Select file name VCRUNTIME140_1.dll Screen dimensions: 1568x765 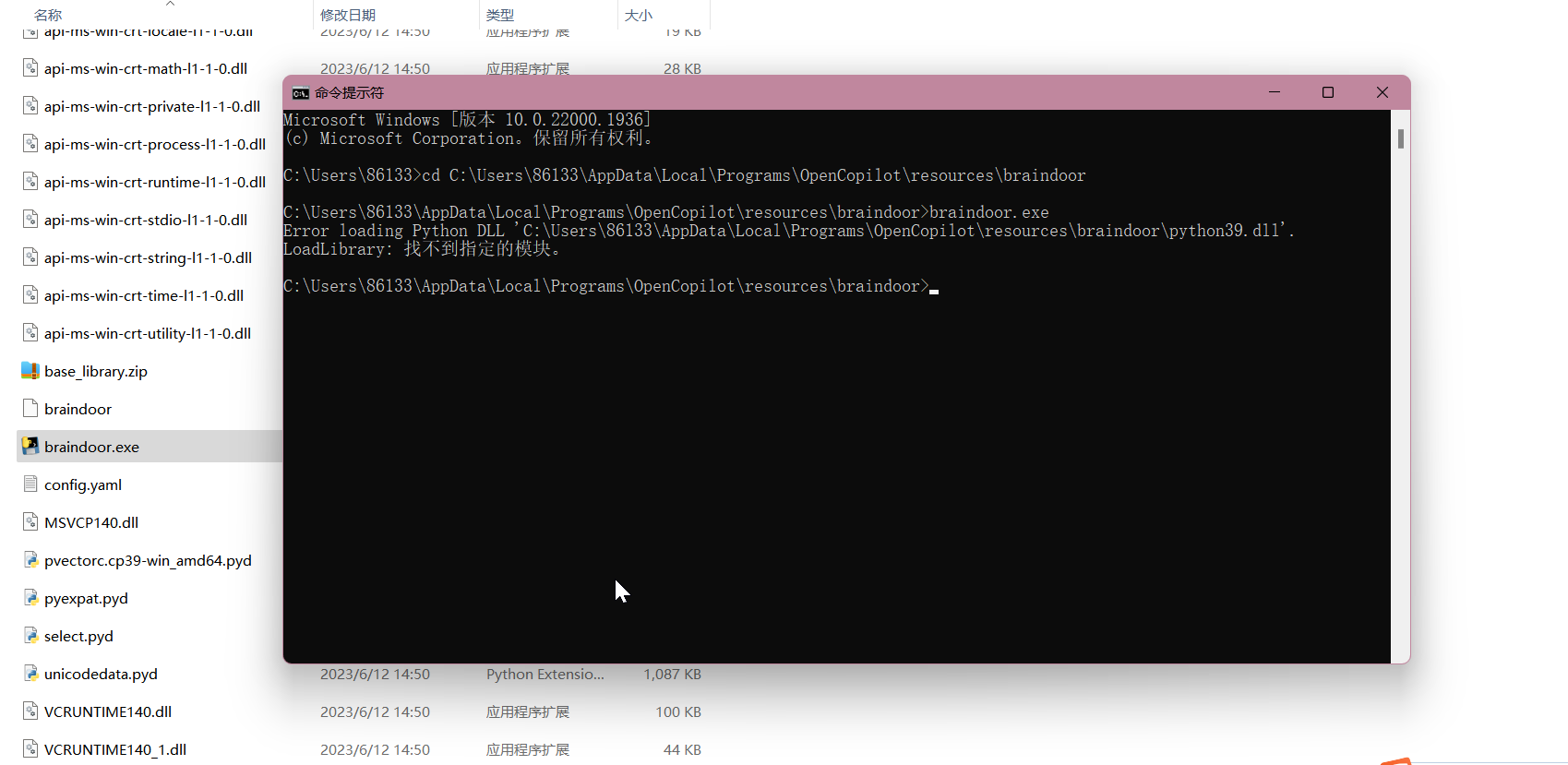pos(115,749)
